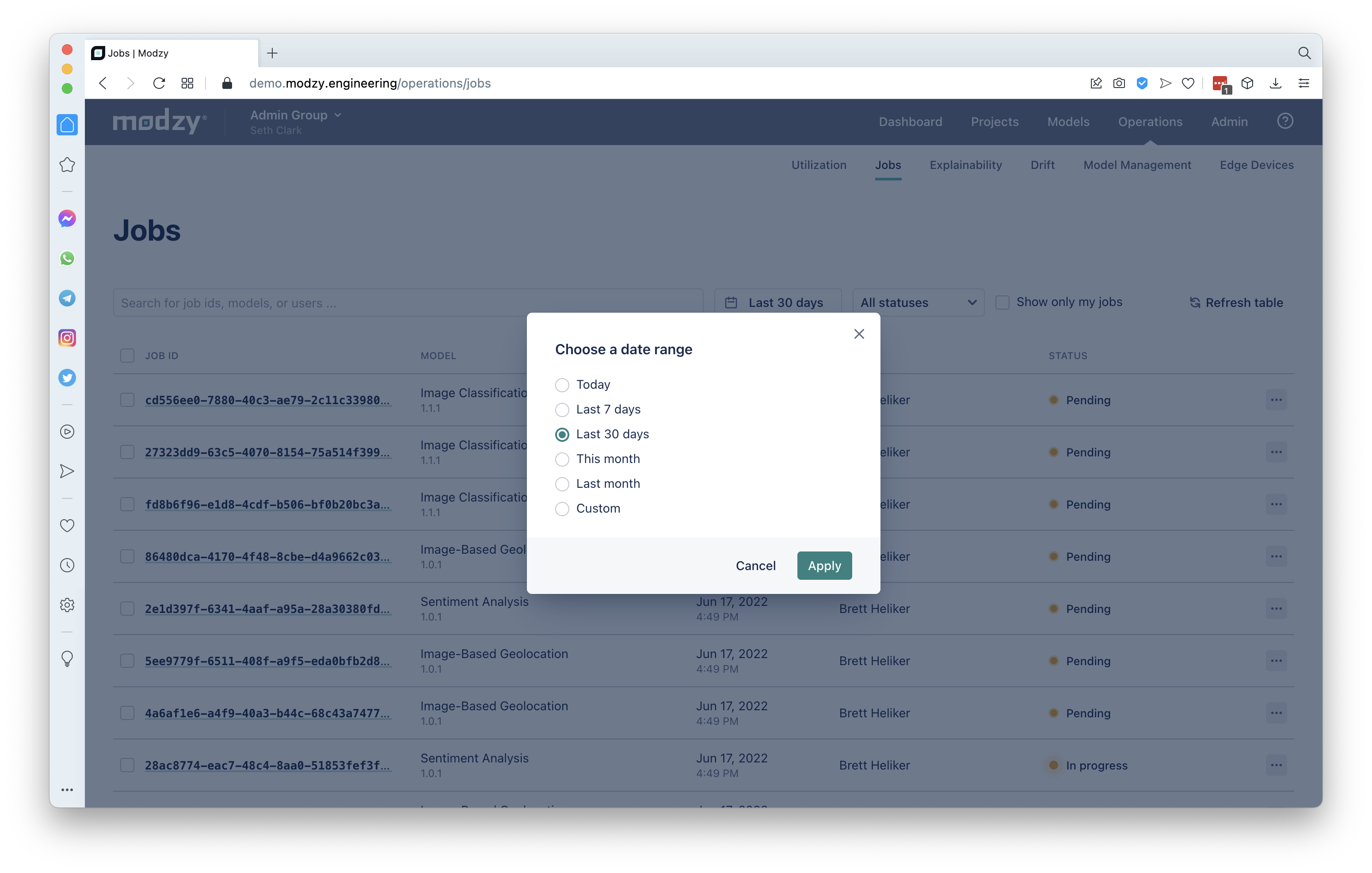Open Messenger in the browser sidebar

67,218
